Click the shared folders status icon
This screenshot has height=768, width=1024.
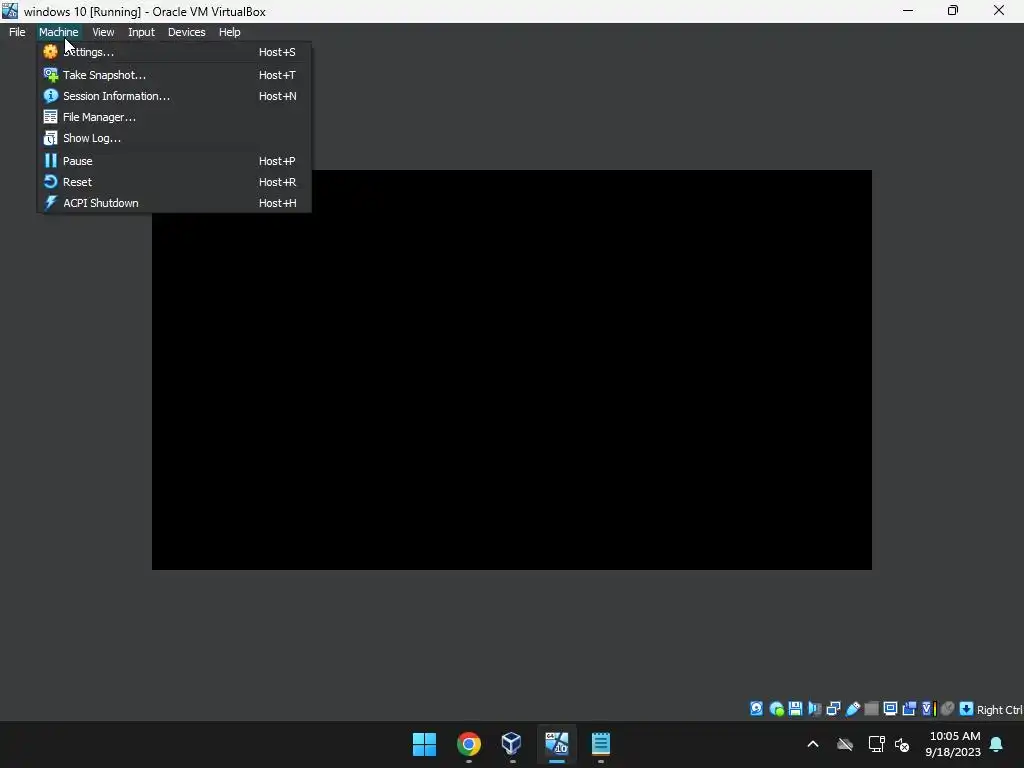coord(871,709)
